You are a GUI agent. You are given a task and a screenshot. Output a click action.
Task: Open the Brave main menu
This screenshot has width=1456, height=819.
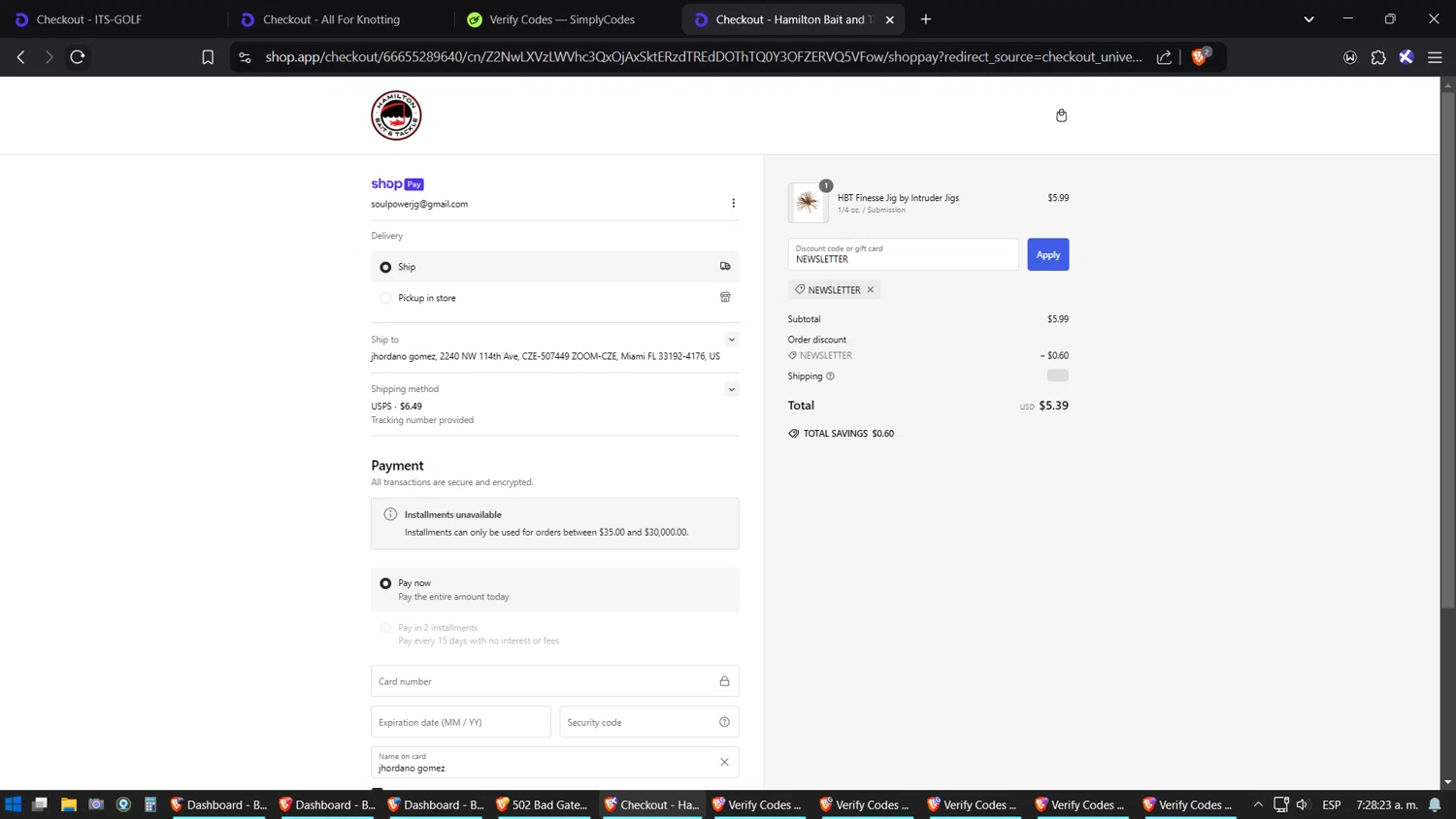coord(1435,57)
